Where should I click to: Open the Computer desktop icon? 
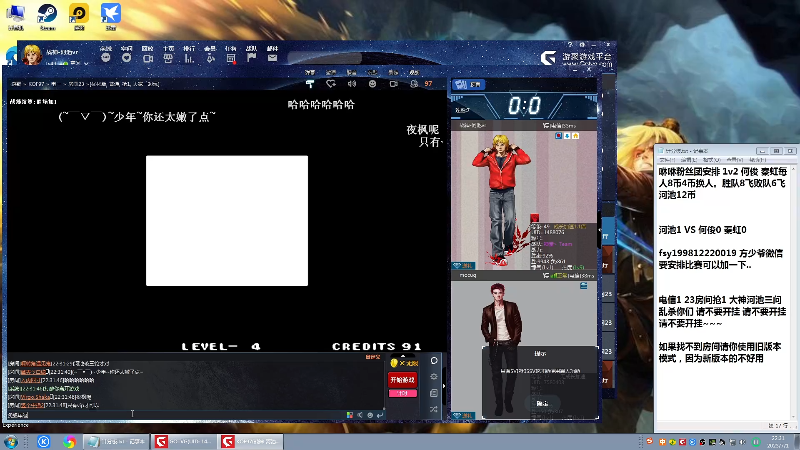tap(16, 17)
